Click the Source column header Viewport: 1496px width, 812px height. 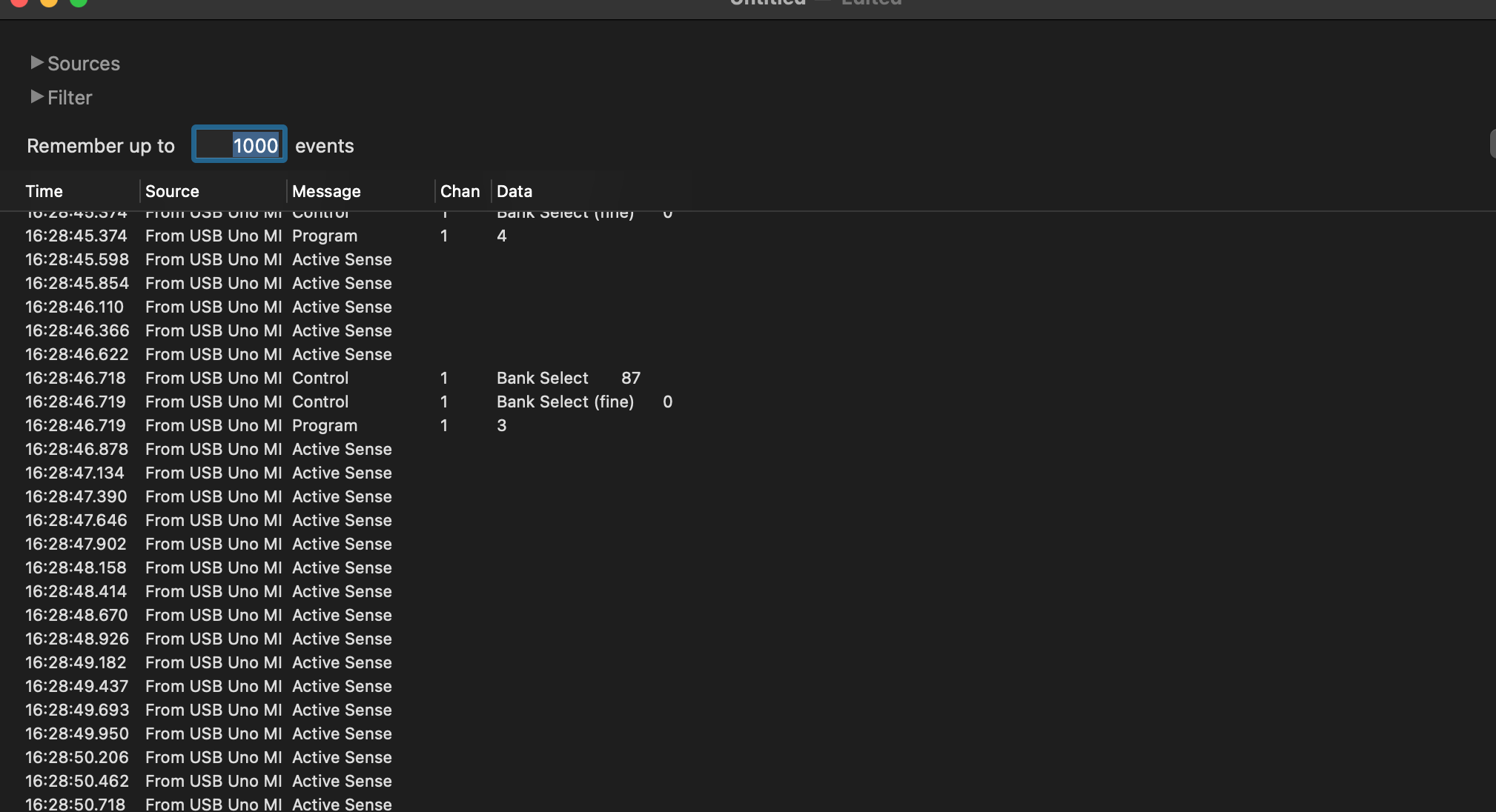tap(172, 191)
